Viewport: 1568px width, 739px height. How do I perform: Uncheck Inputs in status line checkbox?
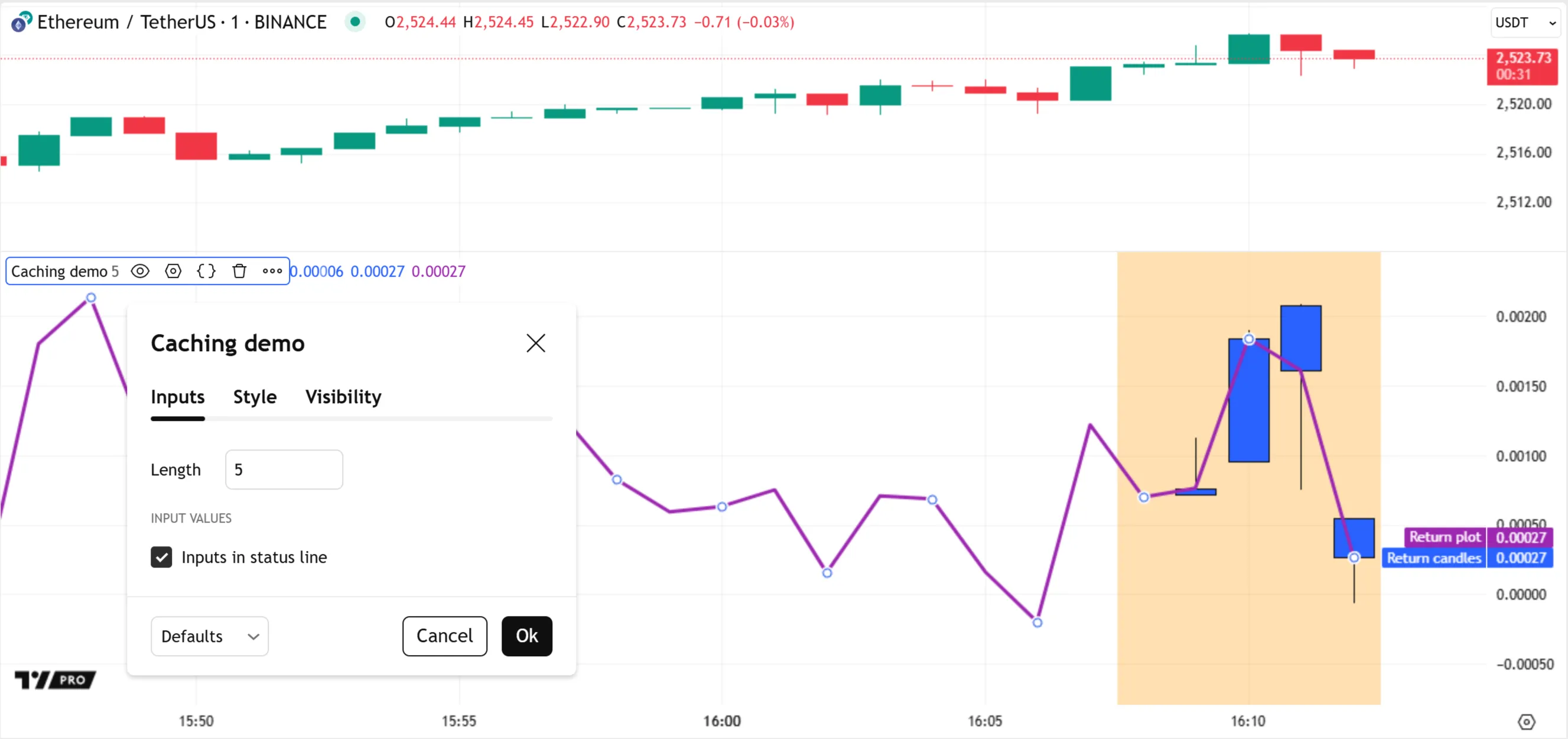point(161,557)
